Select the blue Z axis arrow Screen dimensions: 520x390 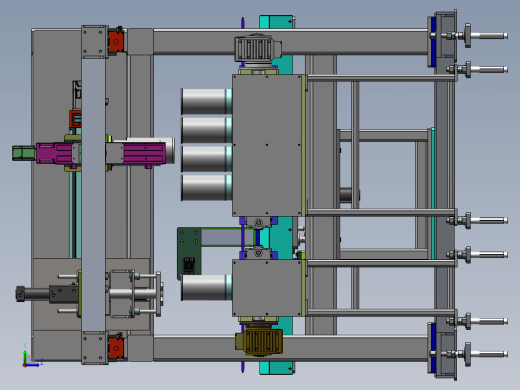(x=34, y=365)
